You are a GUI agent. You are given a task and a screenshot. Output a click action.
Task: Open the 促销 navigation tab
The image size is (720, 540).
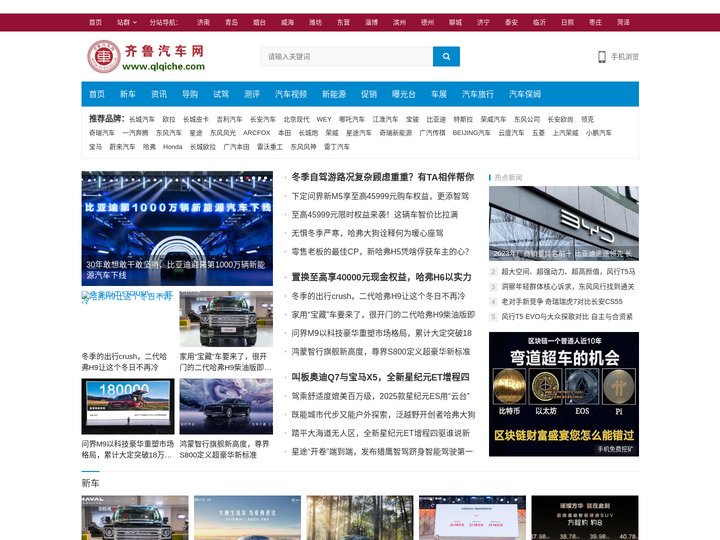point(369,94)
